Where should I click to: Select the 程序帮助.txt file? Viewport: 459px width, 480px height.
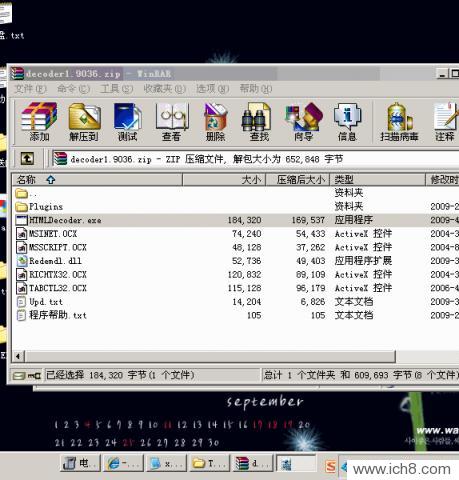pyautogui.click(x=235, y=315)
